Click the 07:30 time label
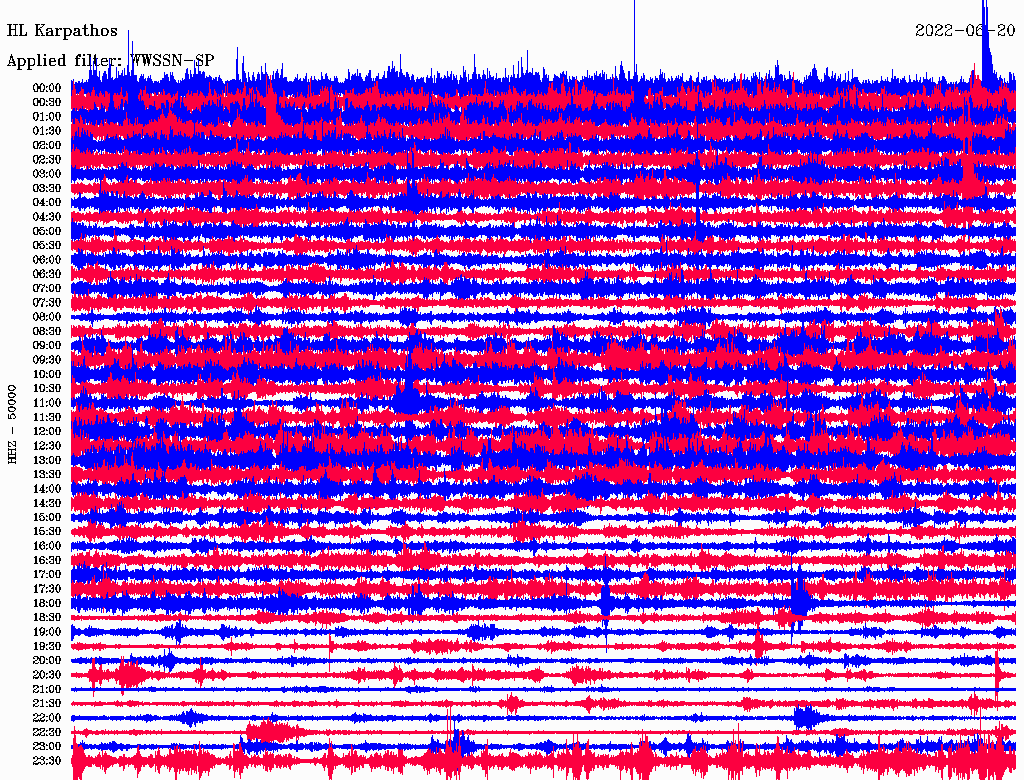The height and width of the screenshot is (780, 1024). pyautogui.click(x=47, y=303)
